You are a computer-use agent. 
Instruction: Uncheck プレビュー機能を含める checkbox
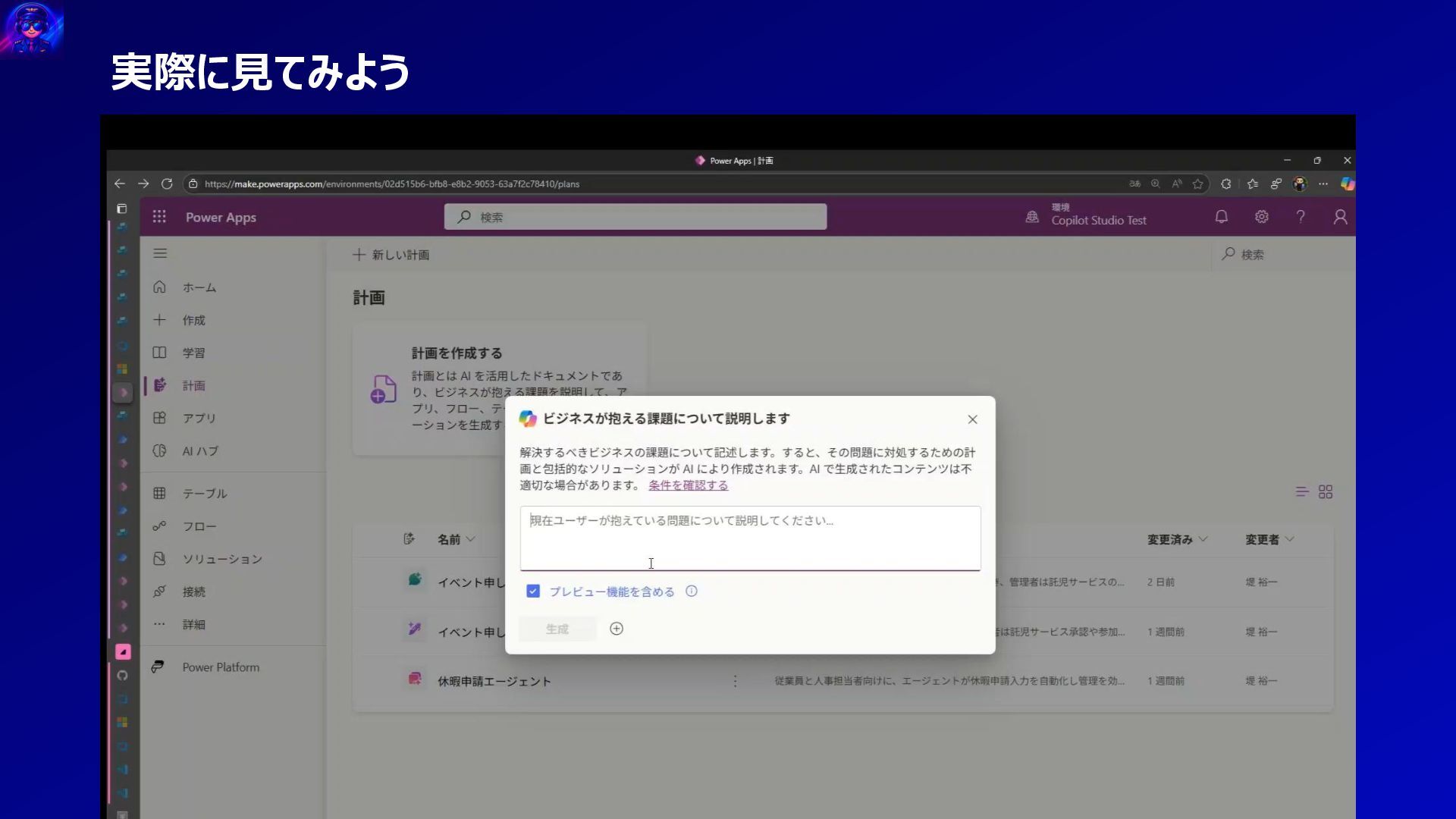[533, 591]
